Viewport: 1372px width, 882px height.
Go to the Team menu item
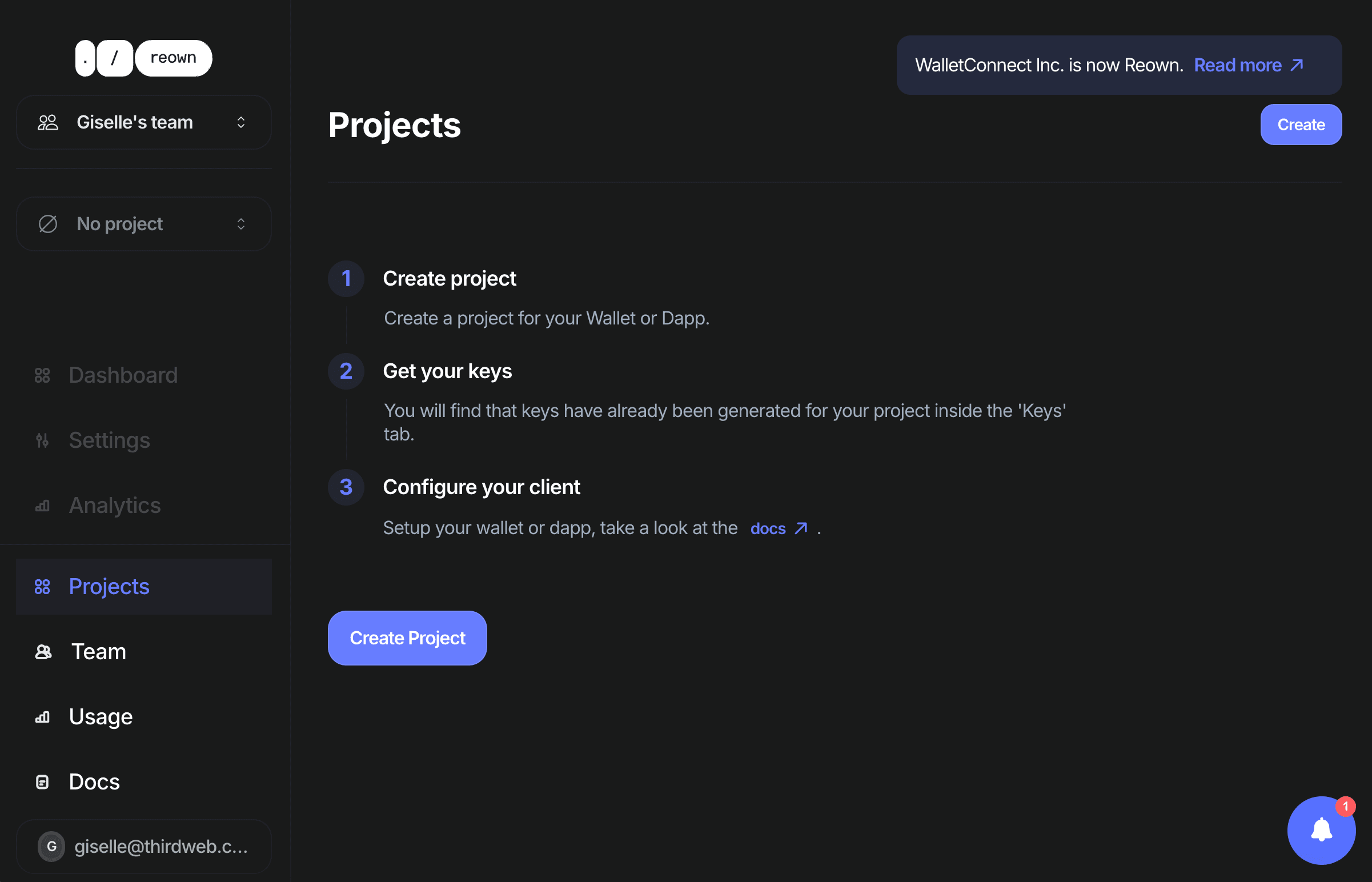point(98,652)
